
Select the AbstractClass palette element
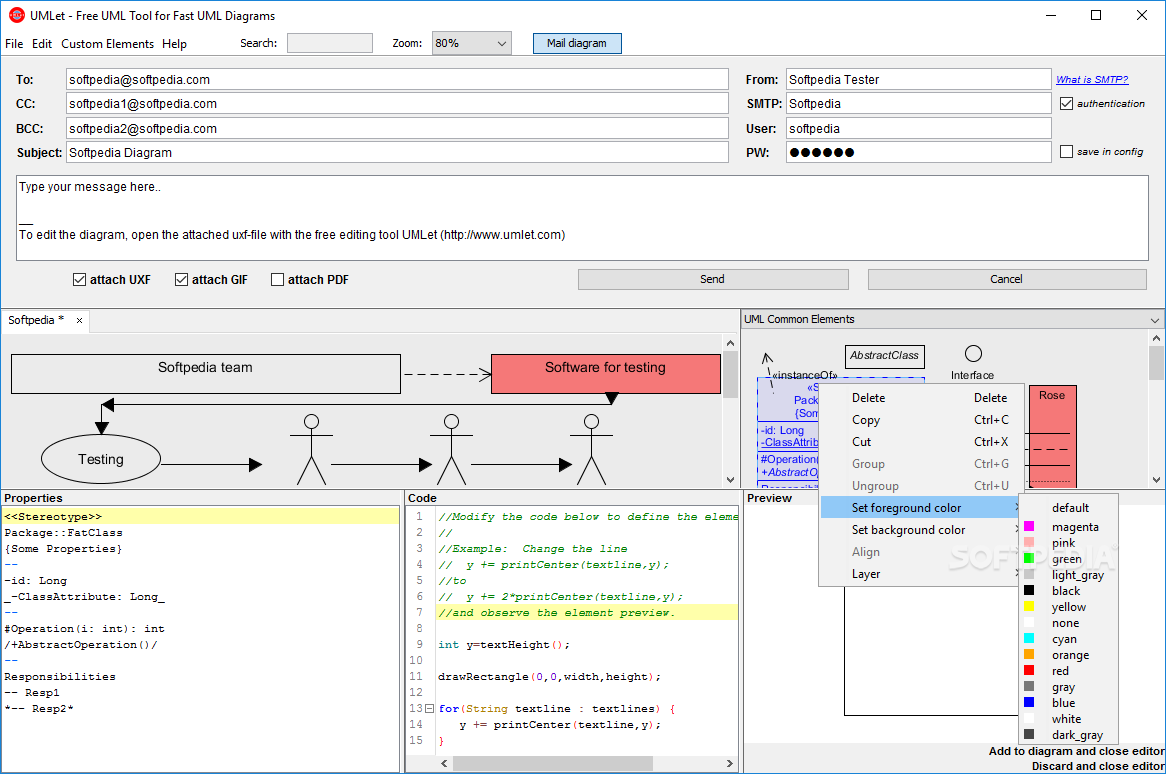(884, 355)
